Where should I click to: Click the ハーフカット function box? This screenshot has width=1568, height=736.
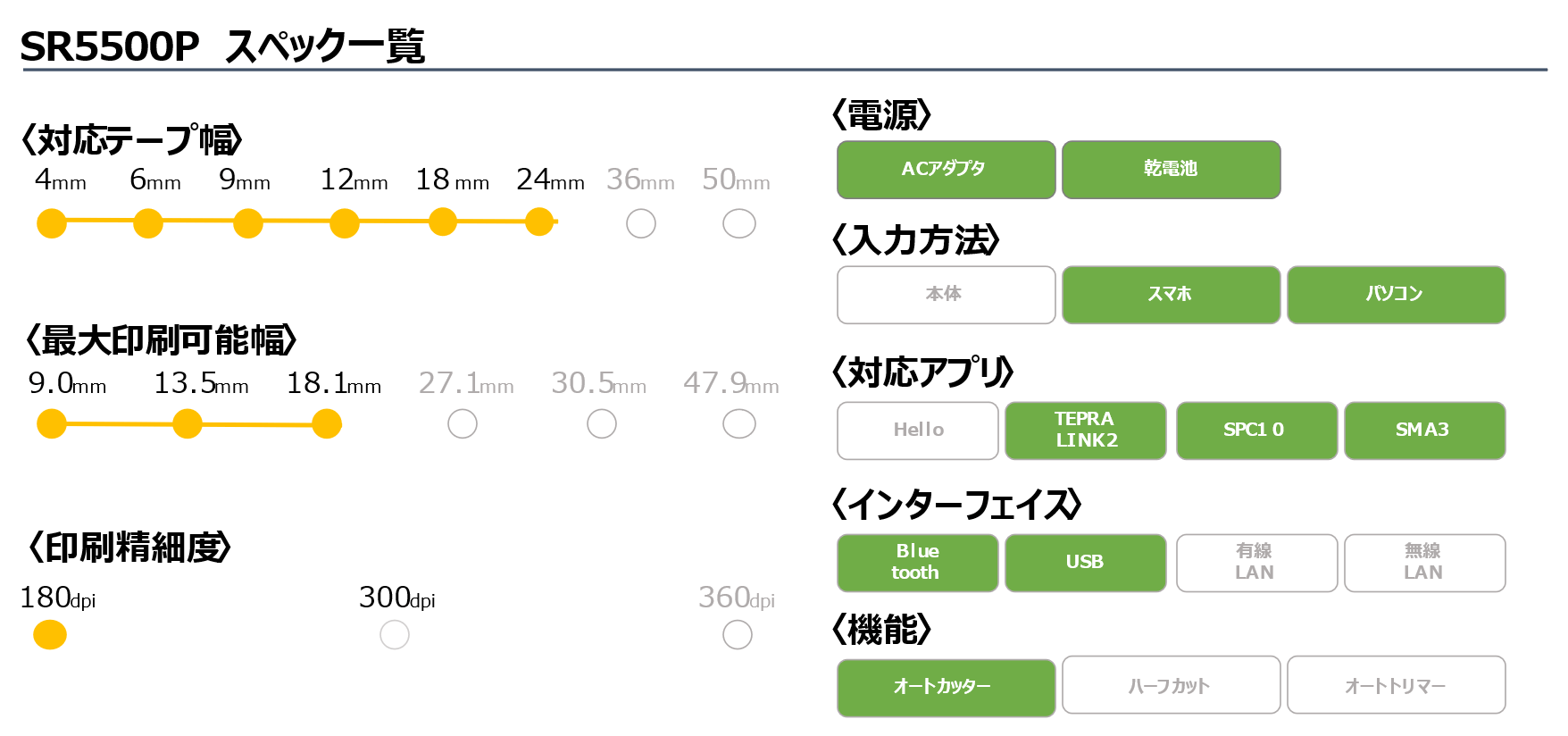pos(1172,685)
